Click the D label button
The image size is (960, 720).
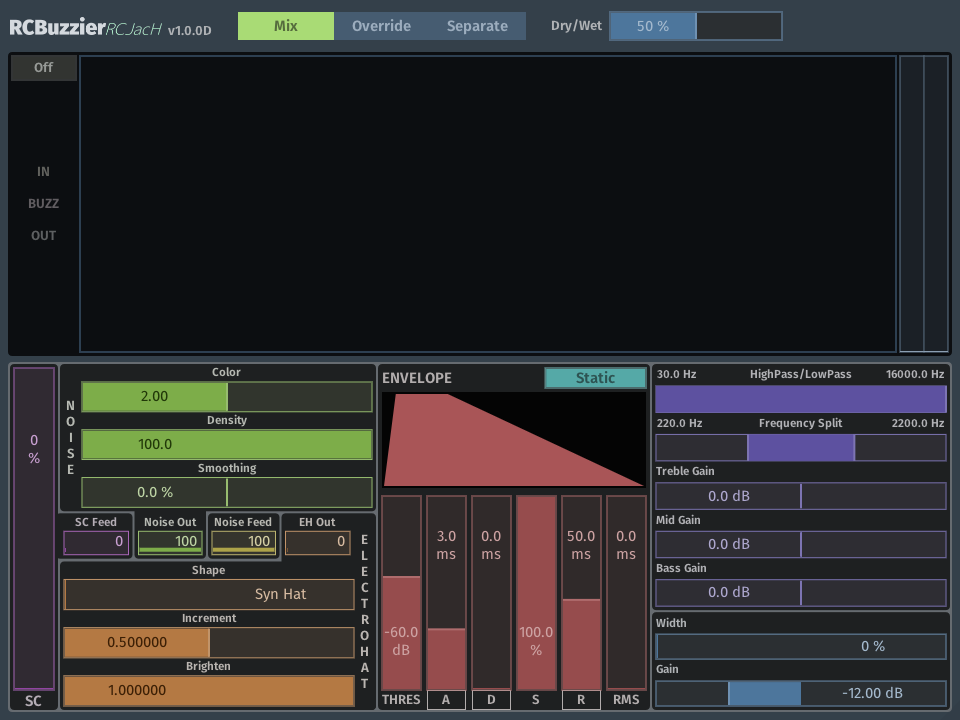491,699
